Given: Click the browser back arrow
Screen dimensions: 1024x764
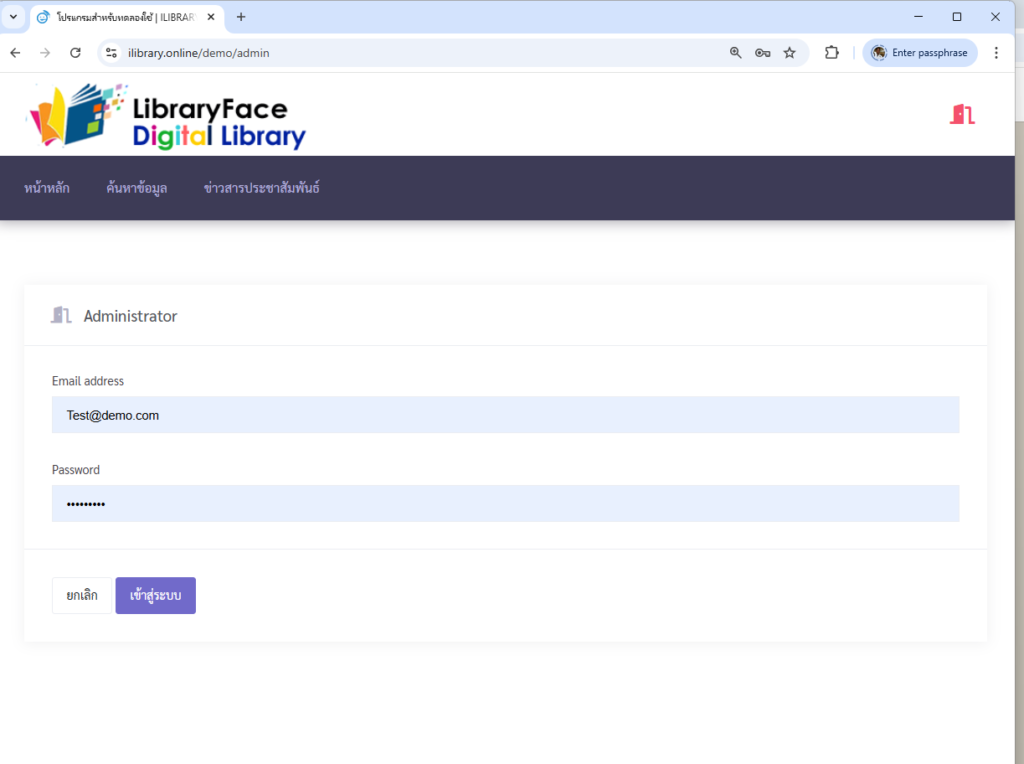Looking at the screenshot, I should [x=15, y=53].
